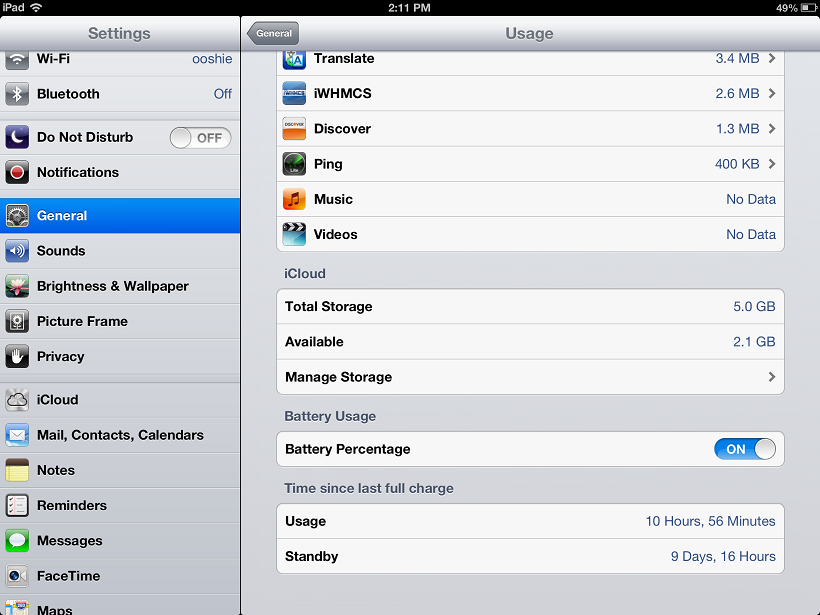The image size is (820, 615).
Task: Open Messages settings entry
Action: tap(120, 541)
